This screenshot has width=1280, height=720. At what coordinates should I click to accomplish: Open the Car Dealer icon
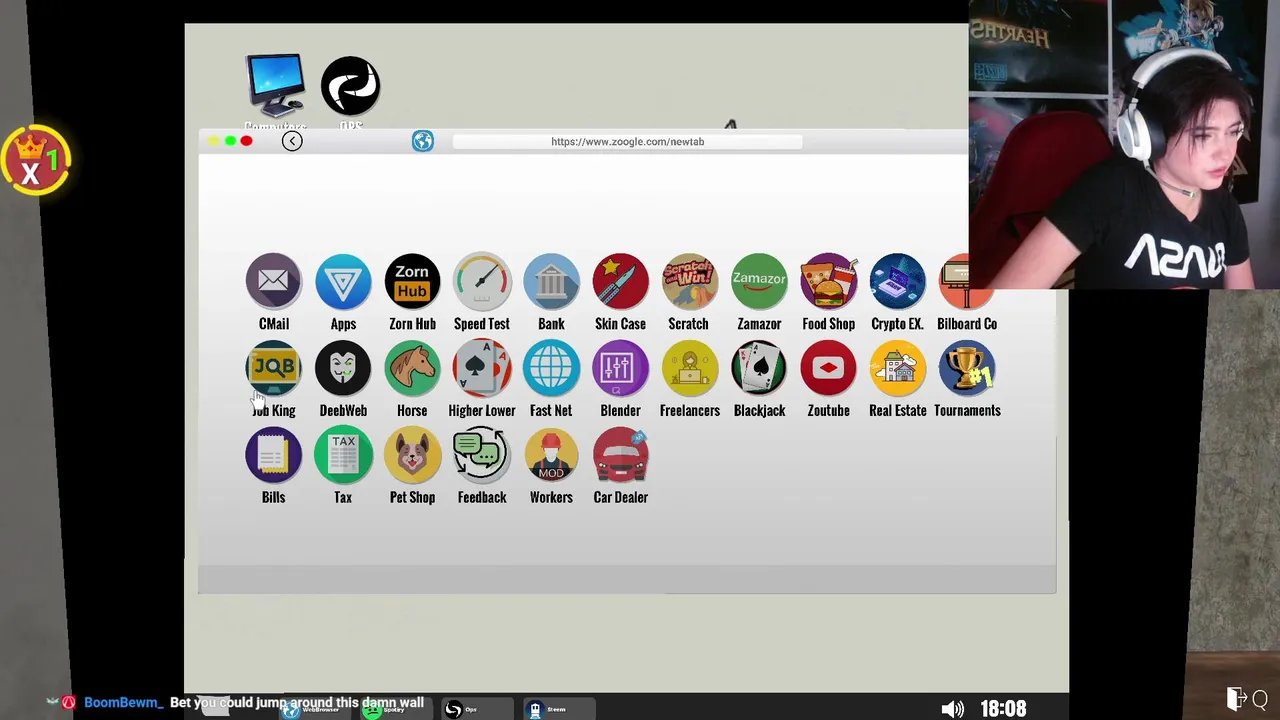(620, 455)
